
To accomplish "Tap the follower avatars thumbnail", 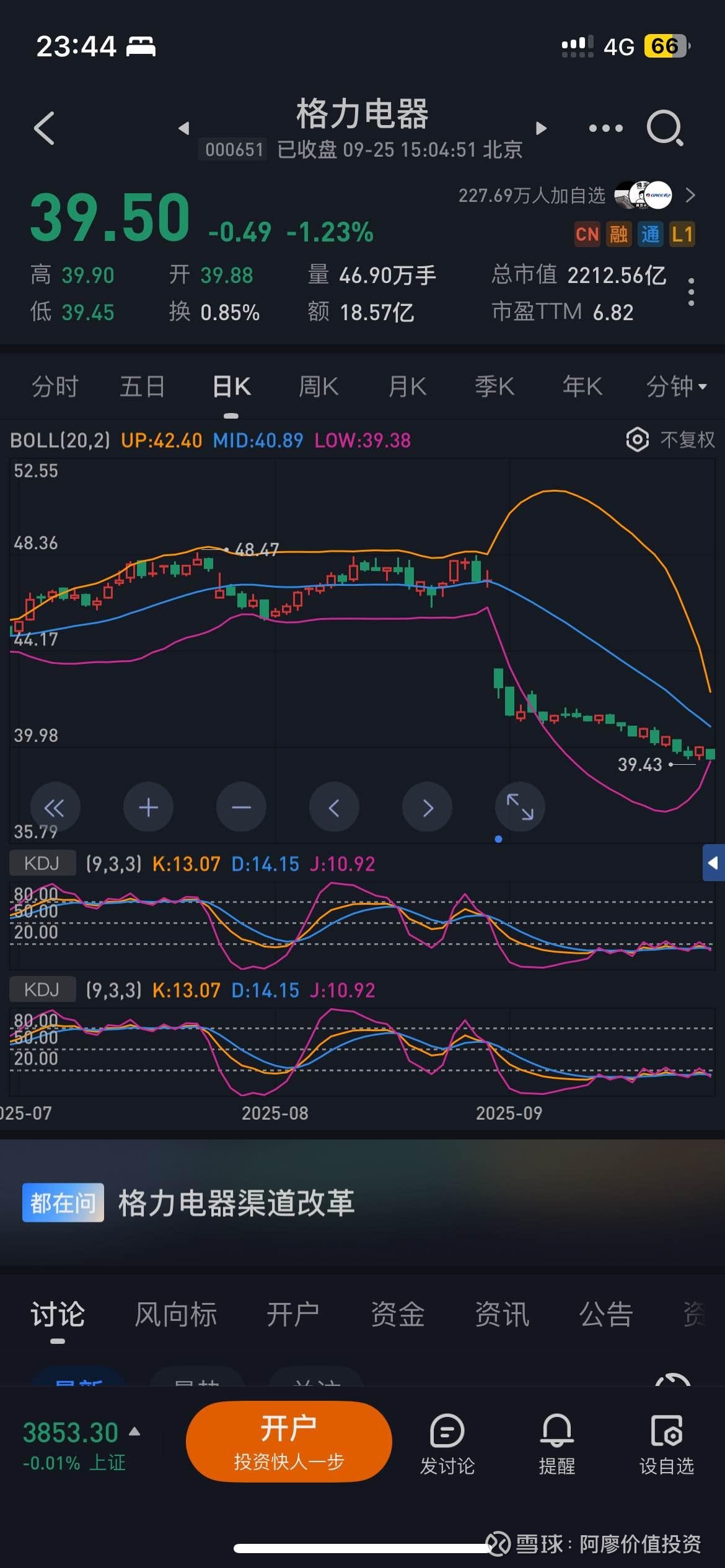I will pyautogui.click(x=643, y=196).
